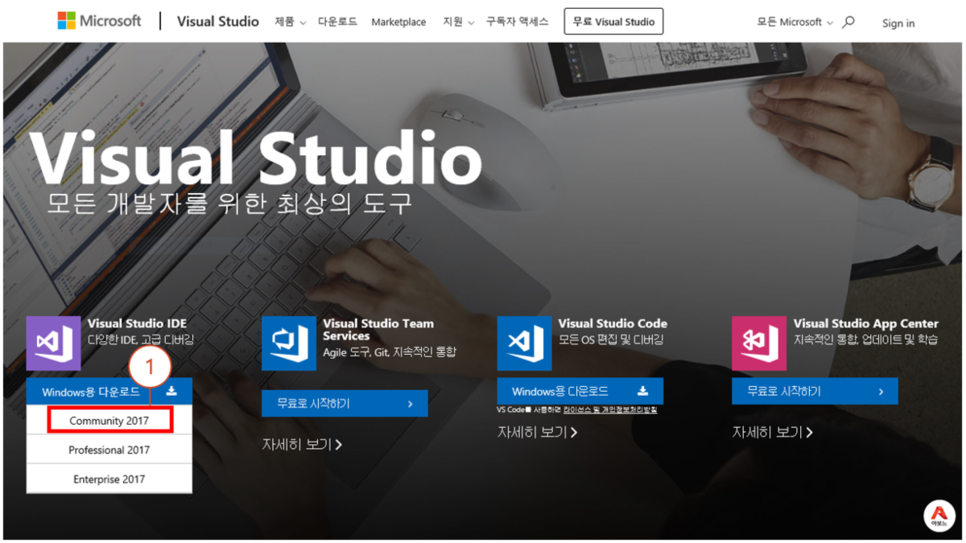Screen dimensions: 966x543
Task: Open the VS Code license and privacy link
Action: [x=610, y=410]
